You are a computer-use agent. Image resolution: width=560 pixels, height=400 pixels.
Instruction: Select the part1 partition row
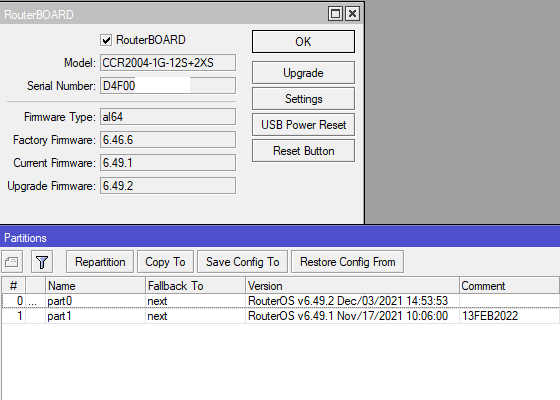pyautogui.click(x=280, y=316)
